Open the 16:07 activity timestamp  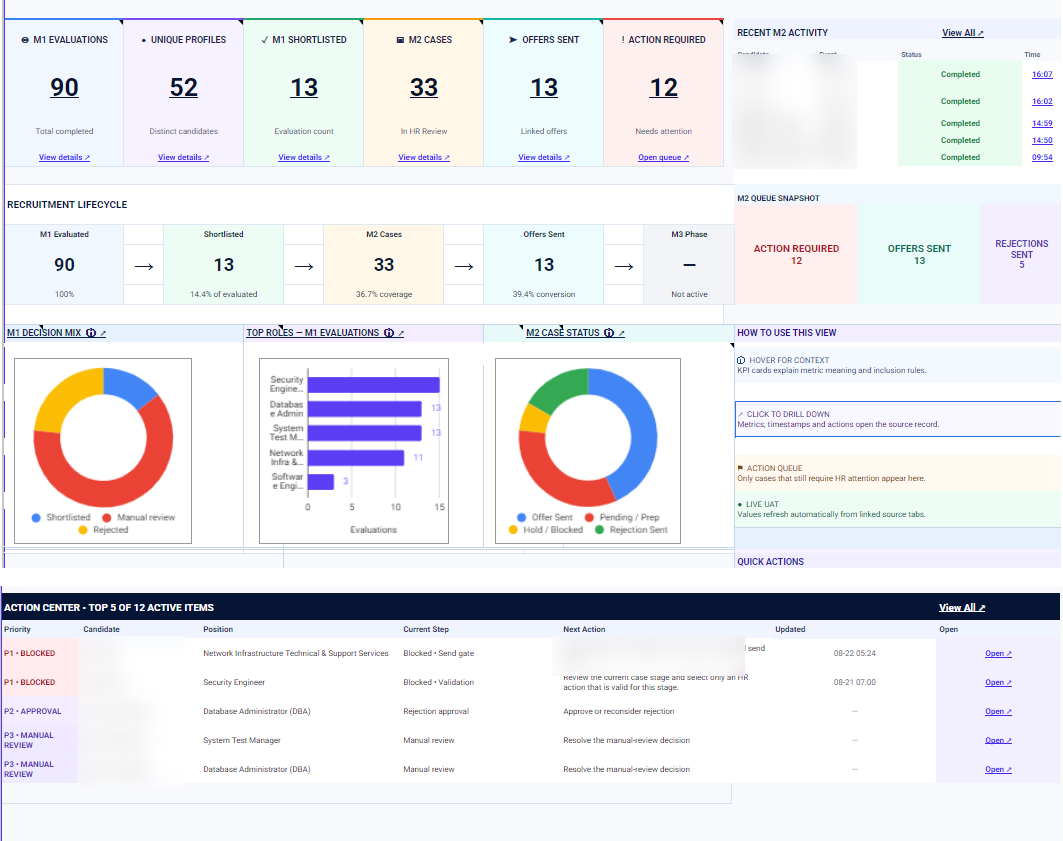pyautogui.click(x=1042, y=75)
